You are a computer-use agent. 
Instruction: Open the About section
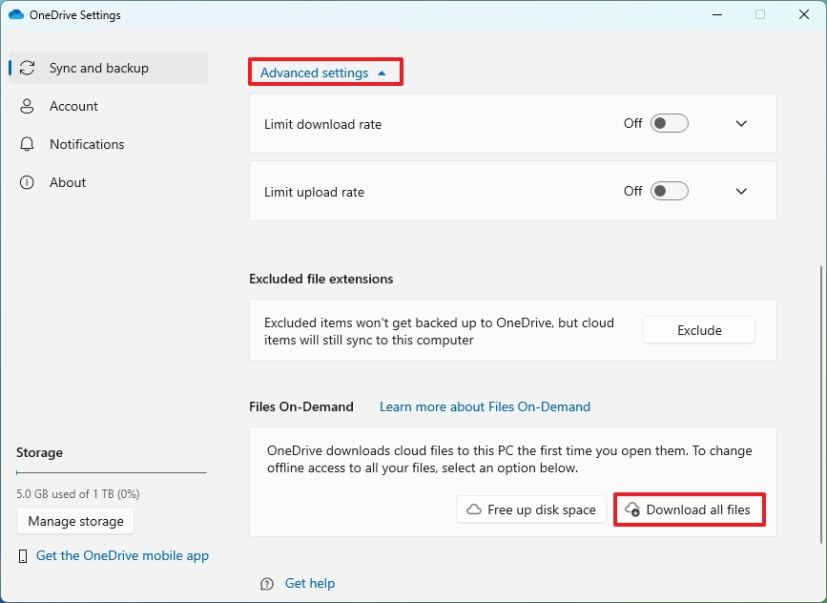(x=67, y=182)
